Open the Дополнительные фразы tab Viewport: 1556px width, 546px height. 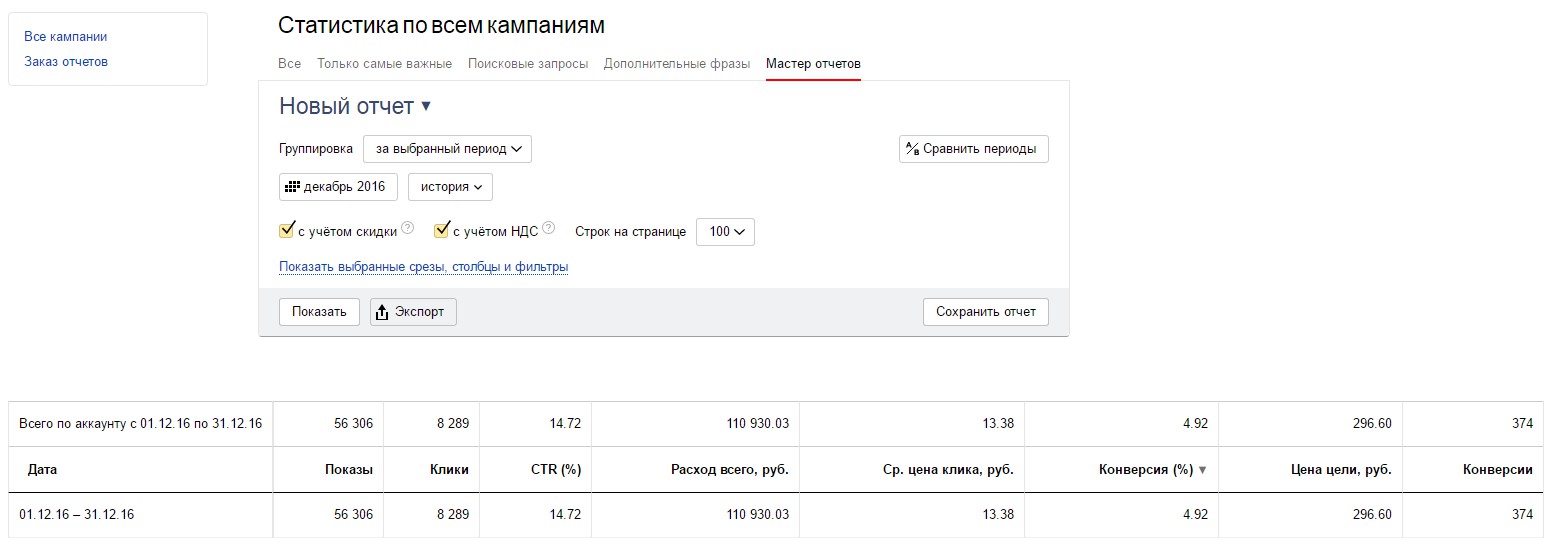[x=677, y=64]
